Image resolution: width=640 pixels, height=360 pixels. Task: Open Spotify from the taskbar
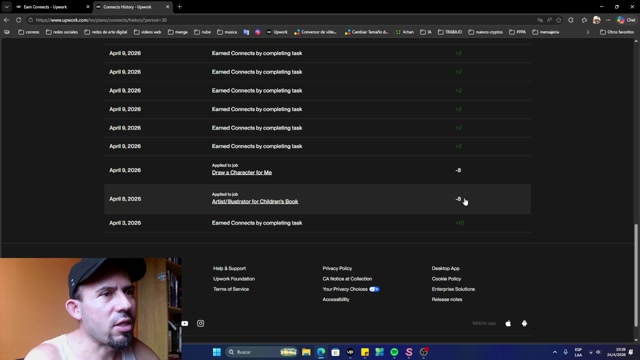(394, 352)
